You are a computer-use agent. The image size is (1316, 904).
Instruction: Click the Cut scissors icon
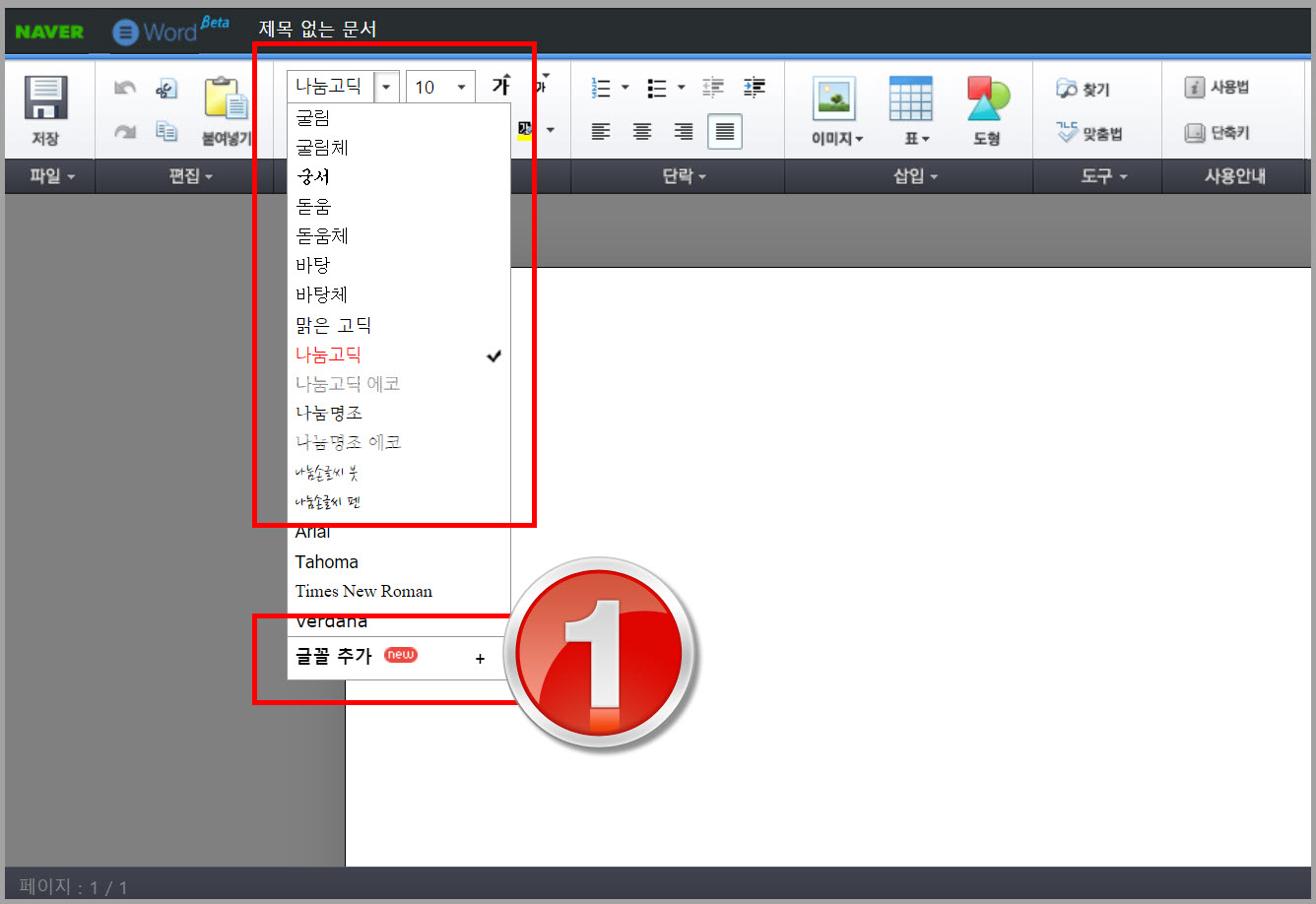[x=166, y=89]
